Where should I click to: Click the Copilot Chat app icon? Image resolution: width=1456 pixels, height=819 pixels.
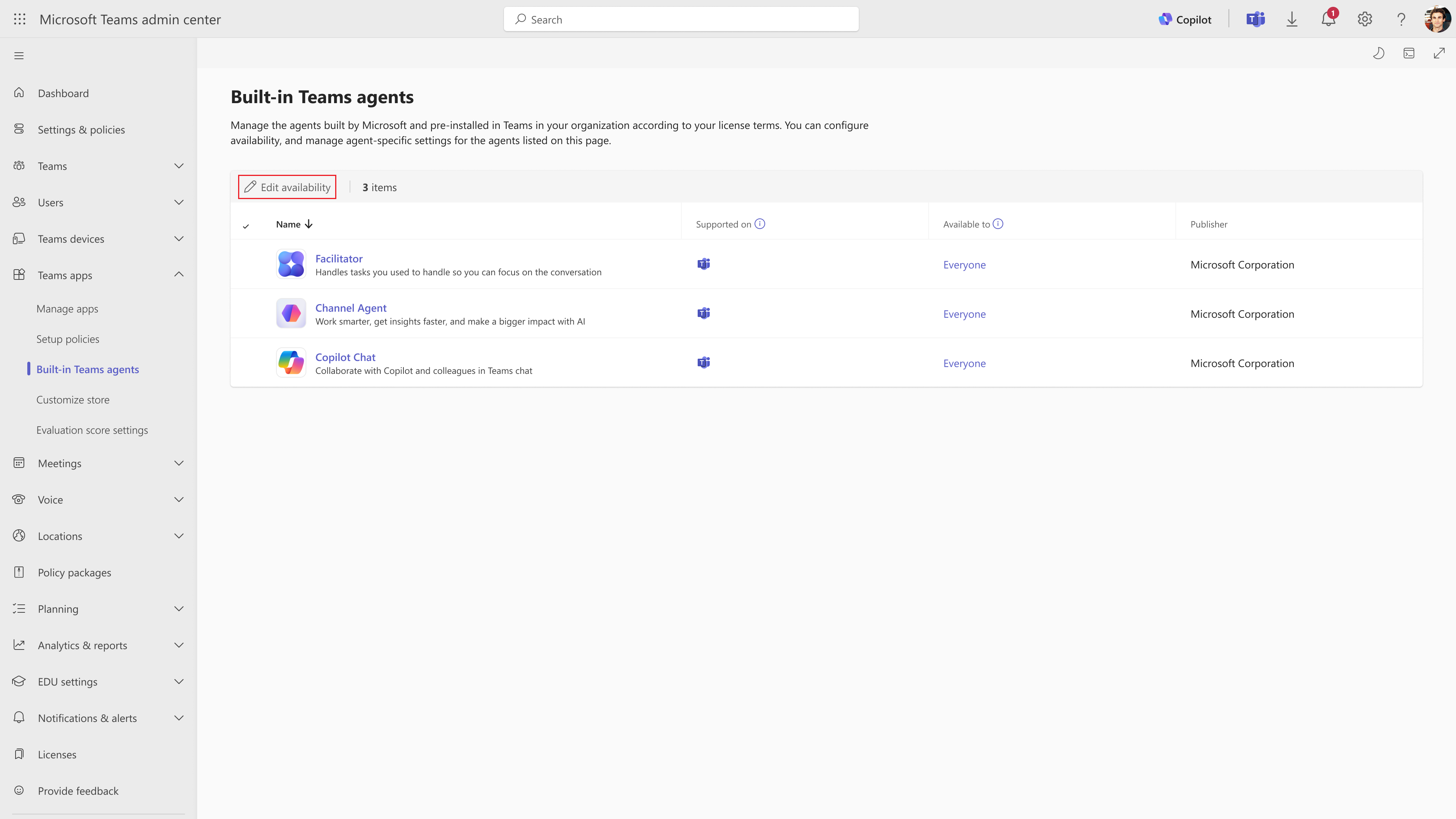291,362
